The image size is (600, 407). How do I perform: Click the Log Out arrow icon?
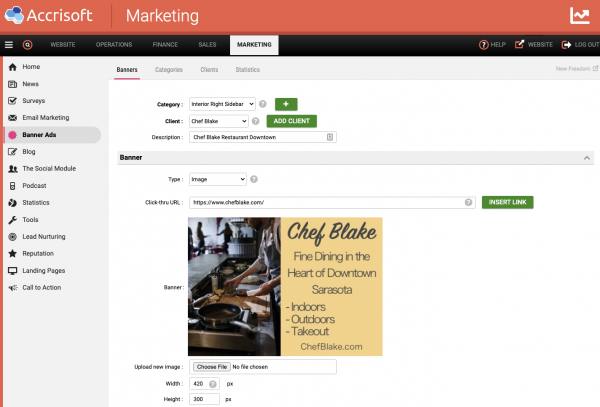[x=566, y=45]
